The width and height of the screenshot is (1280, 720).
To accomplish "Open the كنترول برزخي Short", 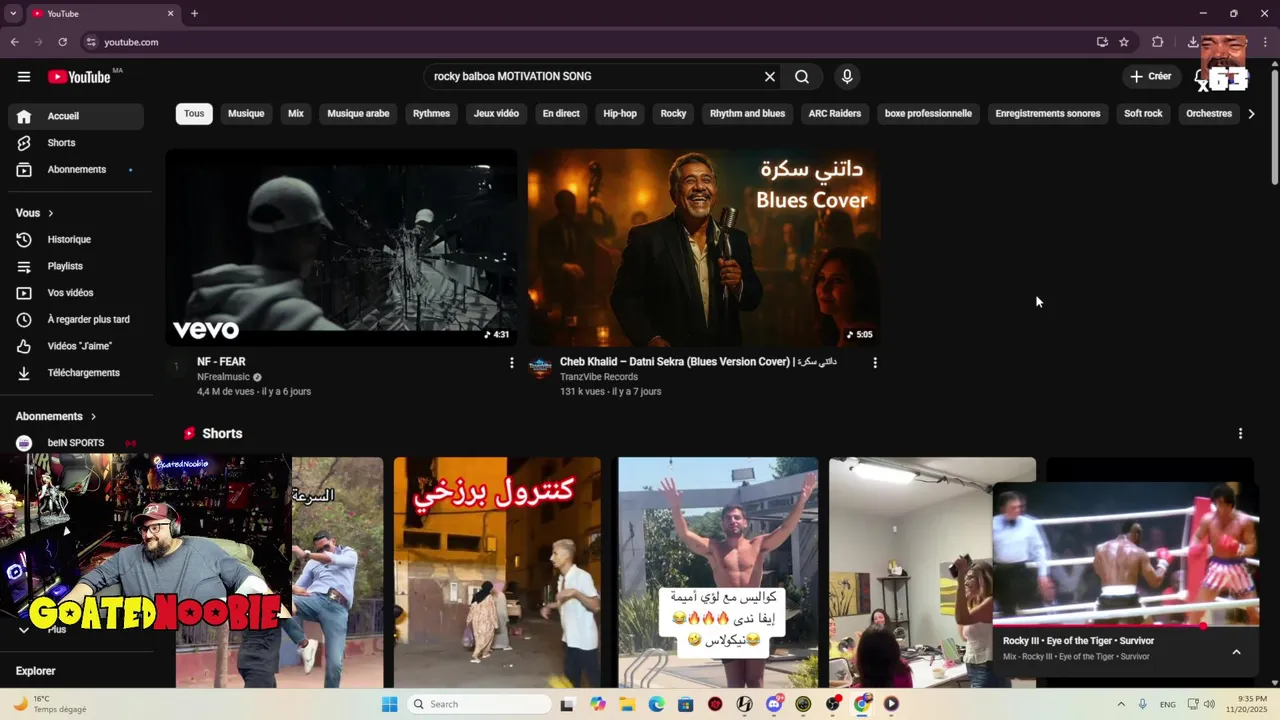I will click(x=497, y=572).
